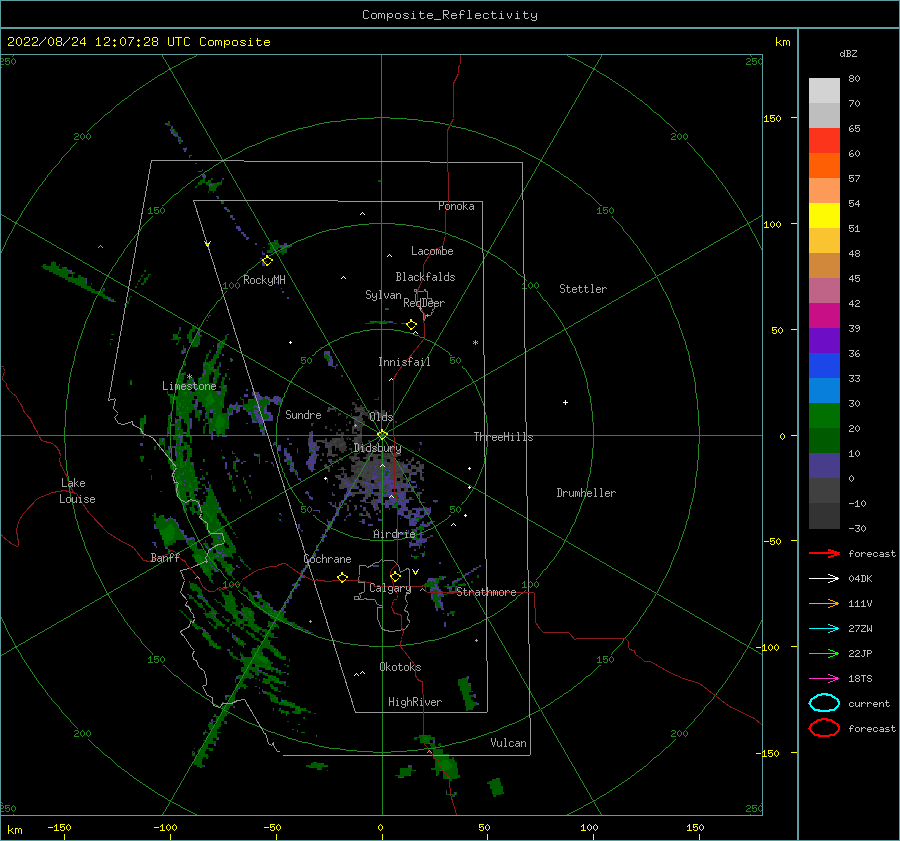Click the yellow diamond marker inside Calgary
Viewport: 900px width, 841px height.
[395, 576]
